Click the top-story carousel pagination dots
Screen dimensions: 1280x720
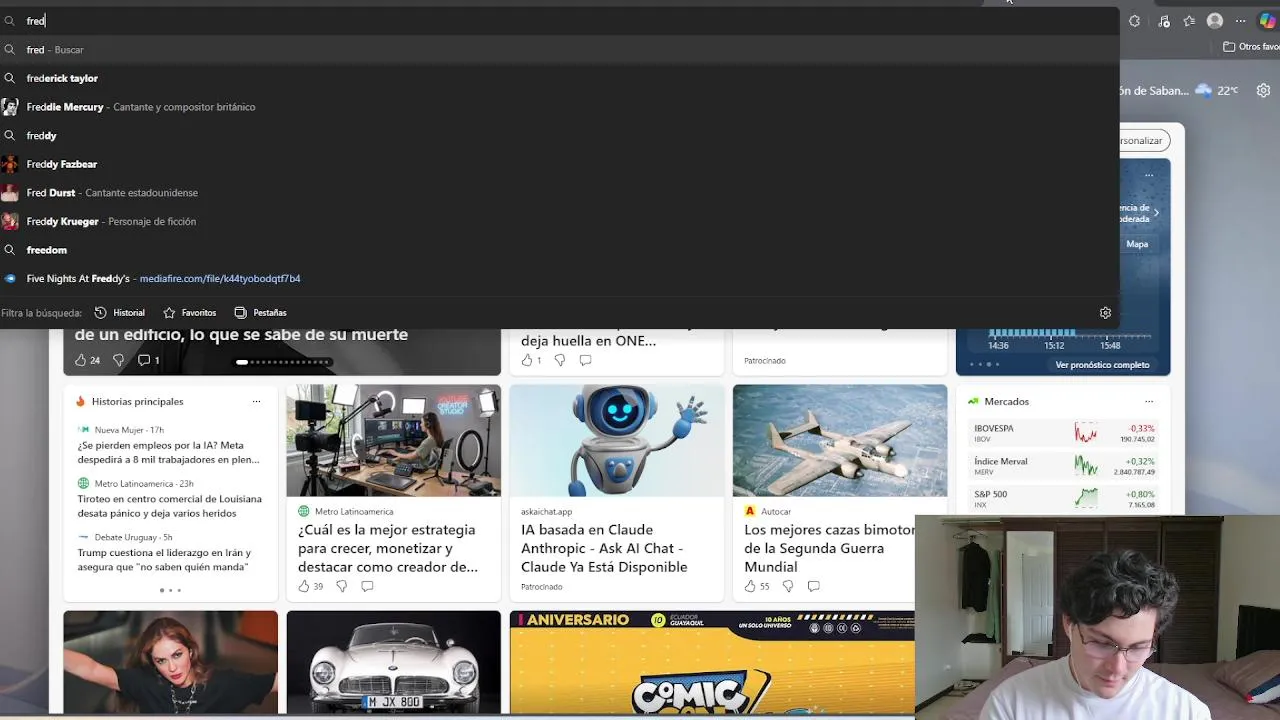pos(283,362)
